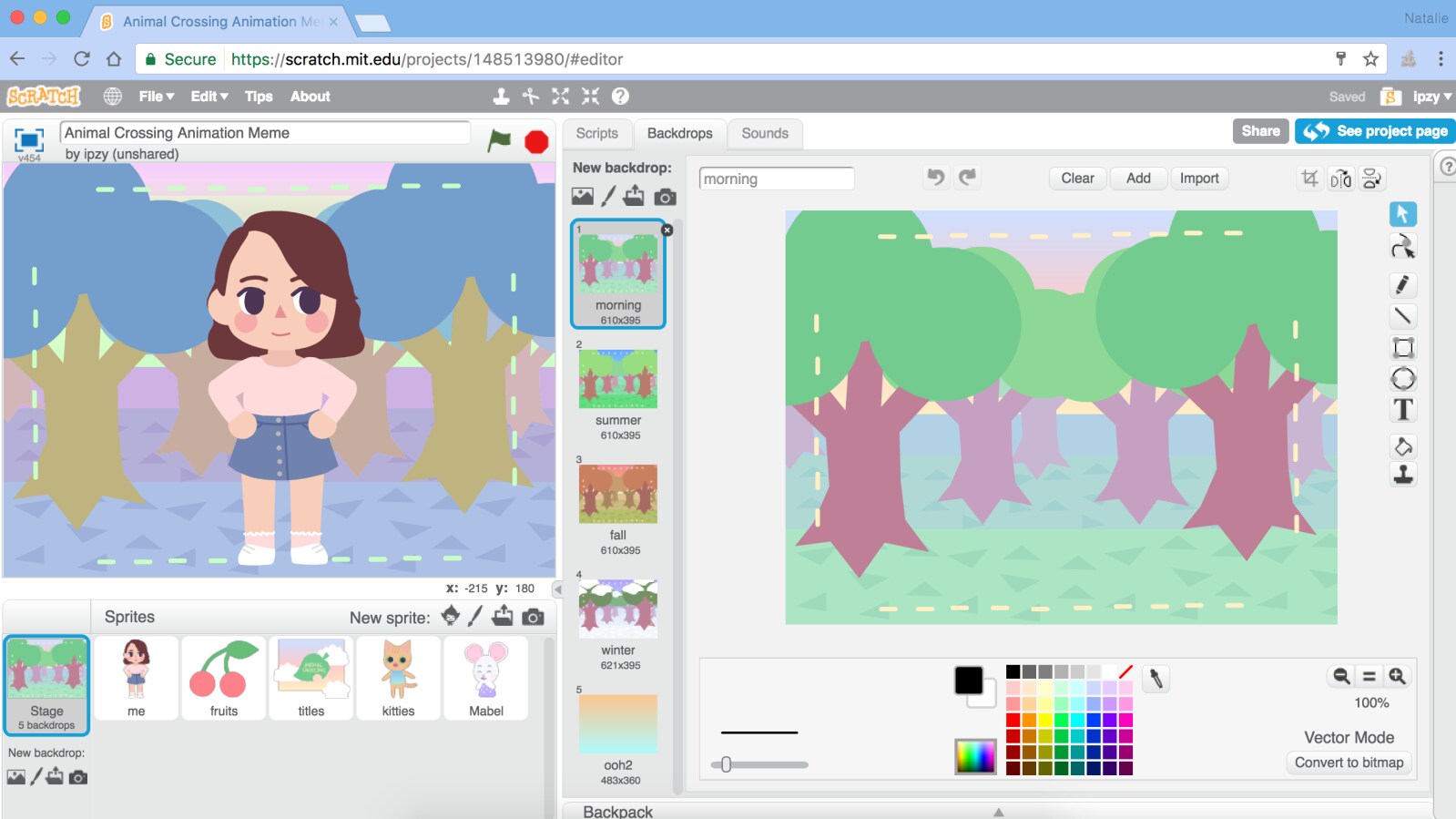Click the Crop icon in paint editor

click(x=1309, y=179)
